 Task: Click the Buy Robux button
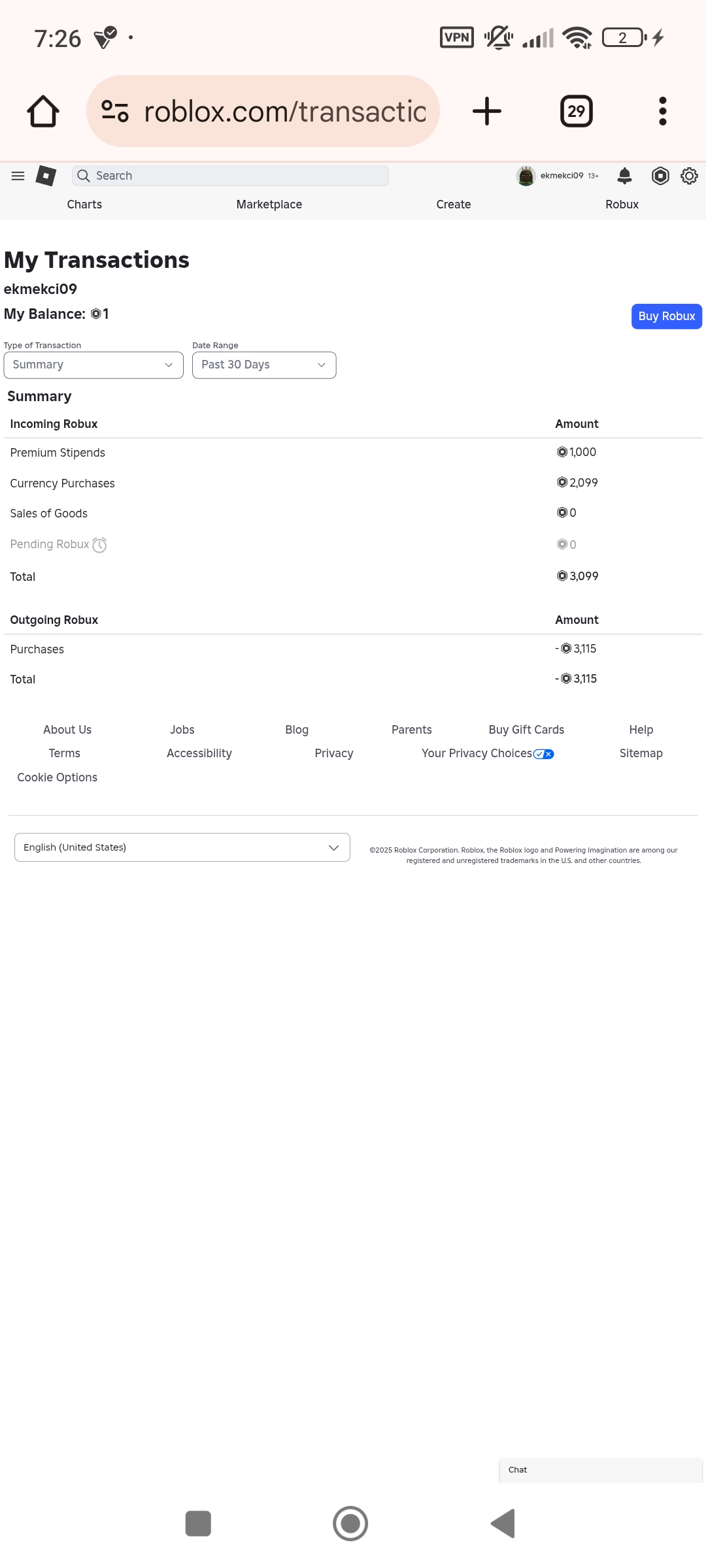tap(667, 316)
